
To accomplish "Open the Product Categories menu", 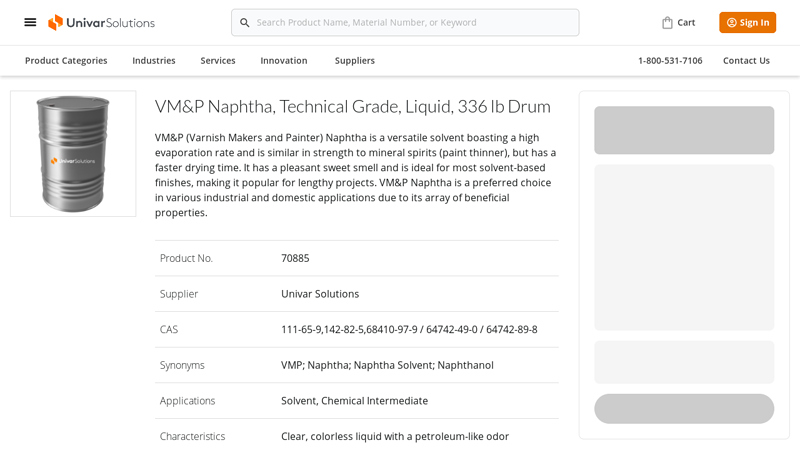I will 66,61.
